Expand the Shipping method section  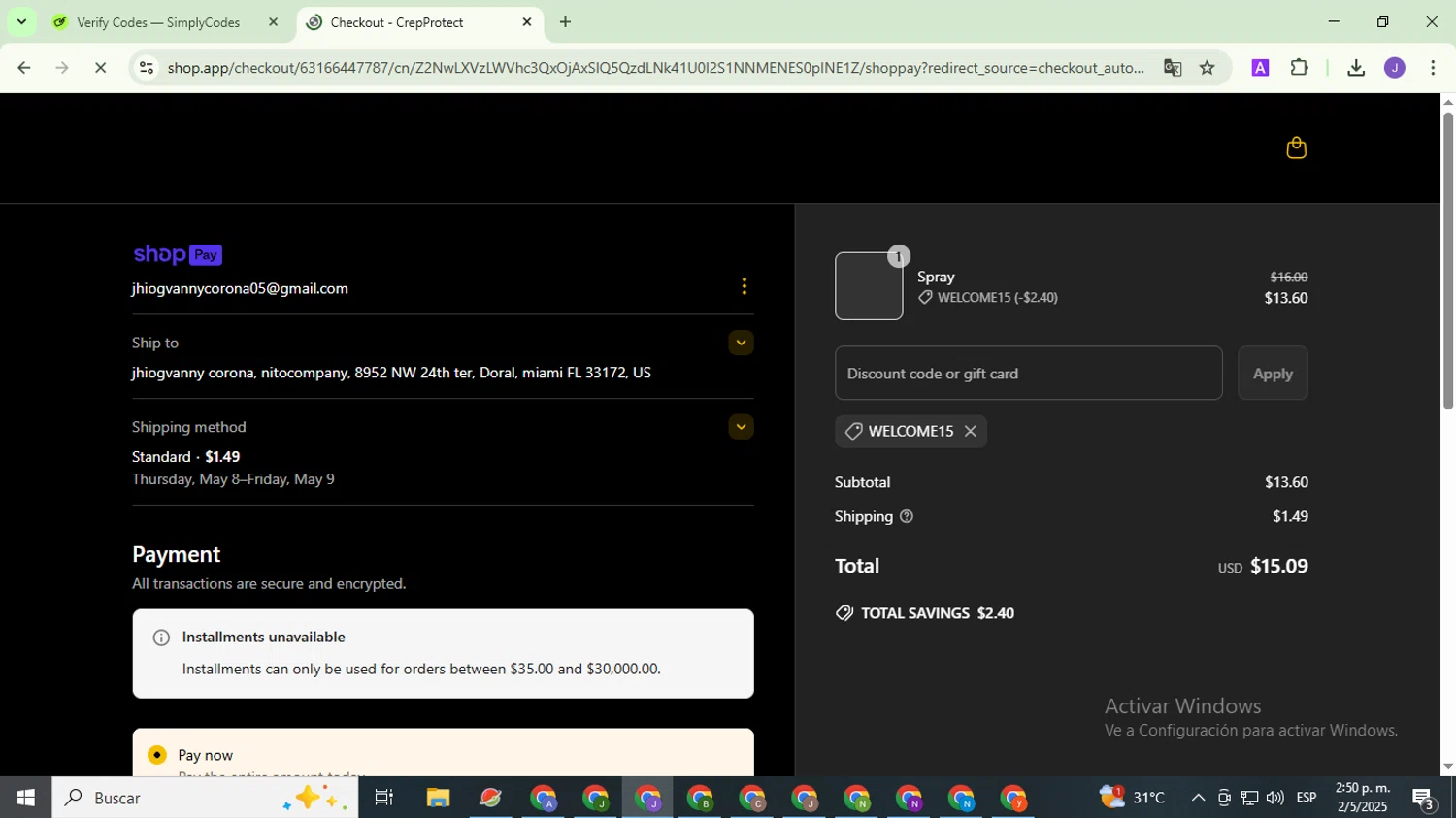tap(741, 427)
